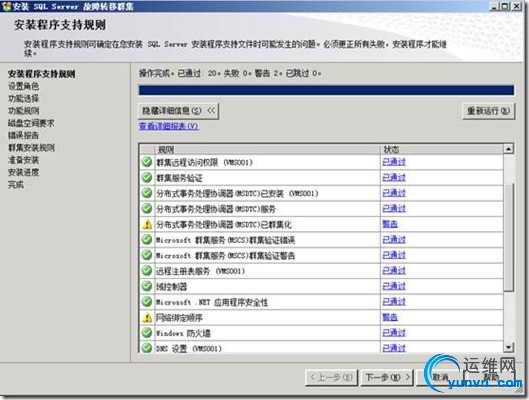Viewport: 529px width, 400px height.
Task: Open 已通过 link for MSCS 群集验证错误
Action: click(394, 239)
